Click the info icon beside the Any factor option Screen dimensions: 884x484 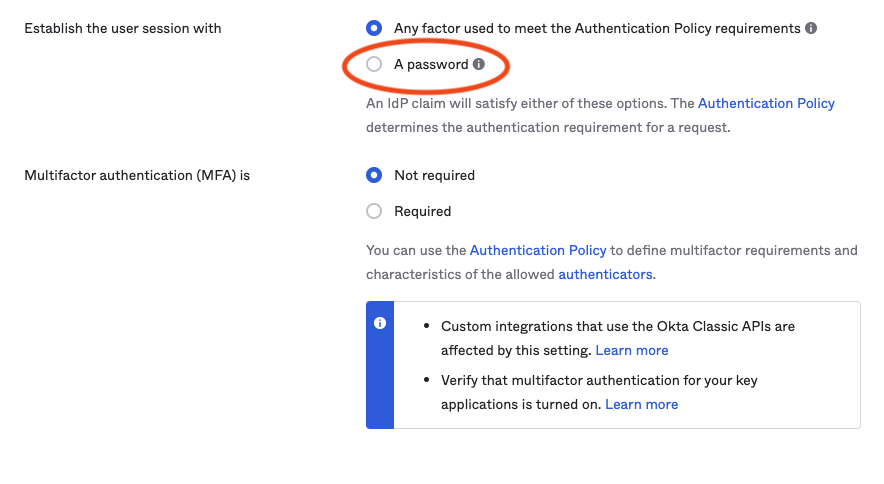[811, 29]
